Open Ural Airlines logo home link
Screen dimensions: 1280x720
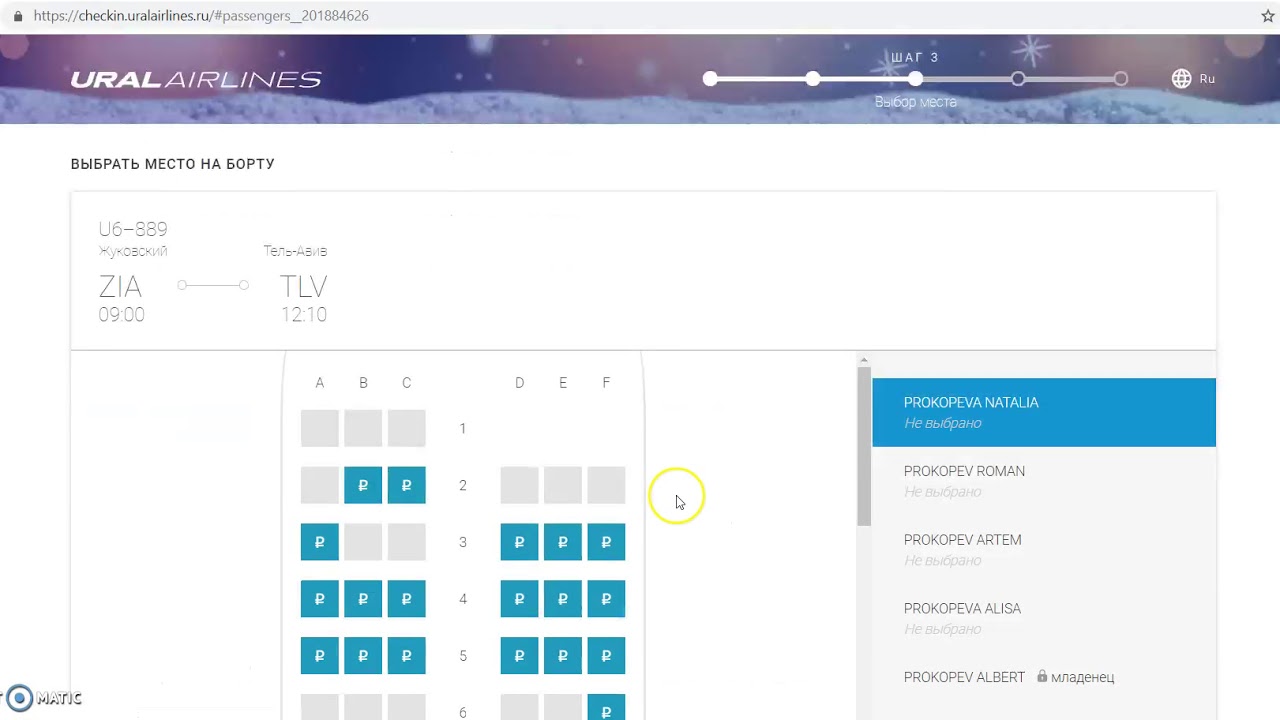(x=196, y=80)
